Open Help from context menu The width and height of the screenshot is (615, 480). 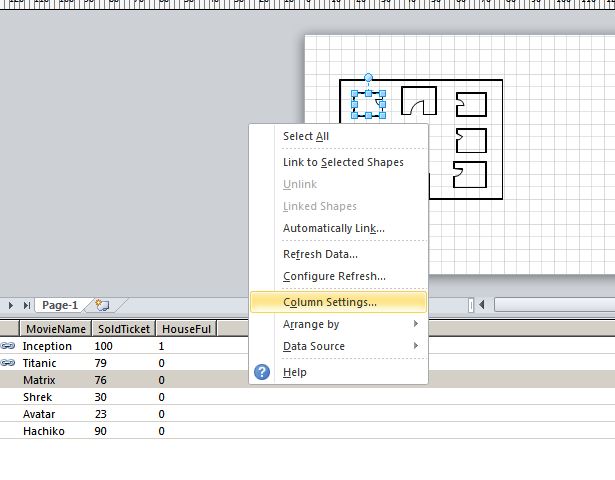pos(338,372)
